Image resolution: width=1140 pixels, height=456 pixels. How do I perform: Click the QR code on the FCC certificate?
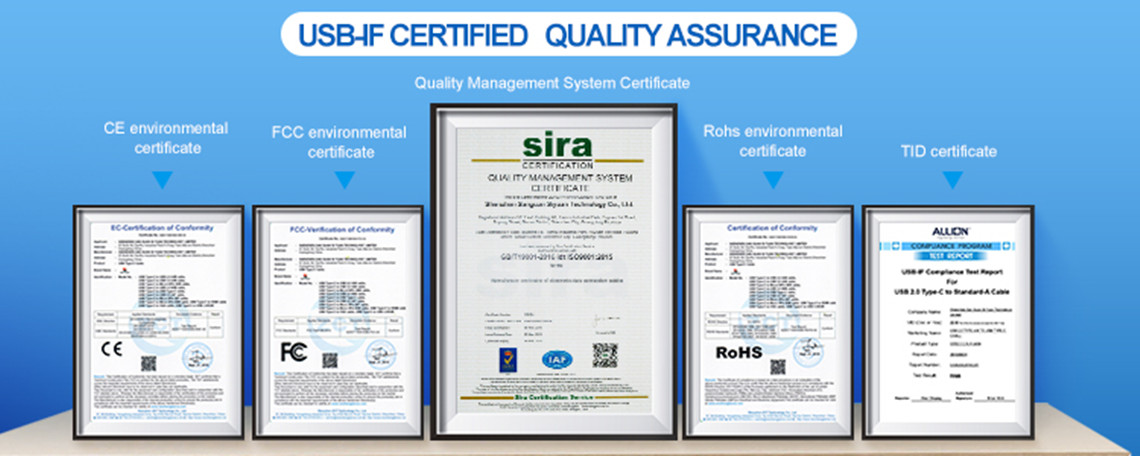330,361
